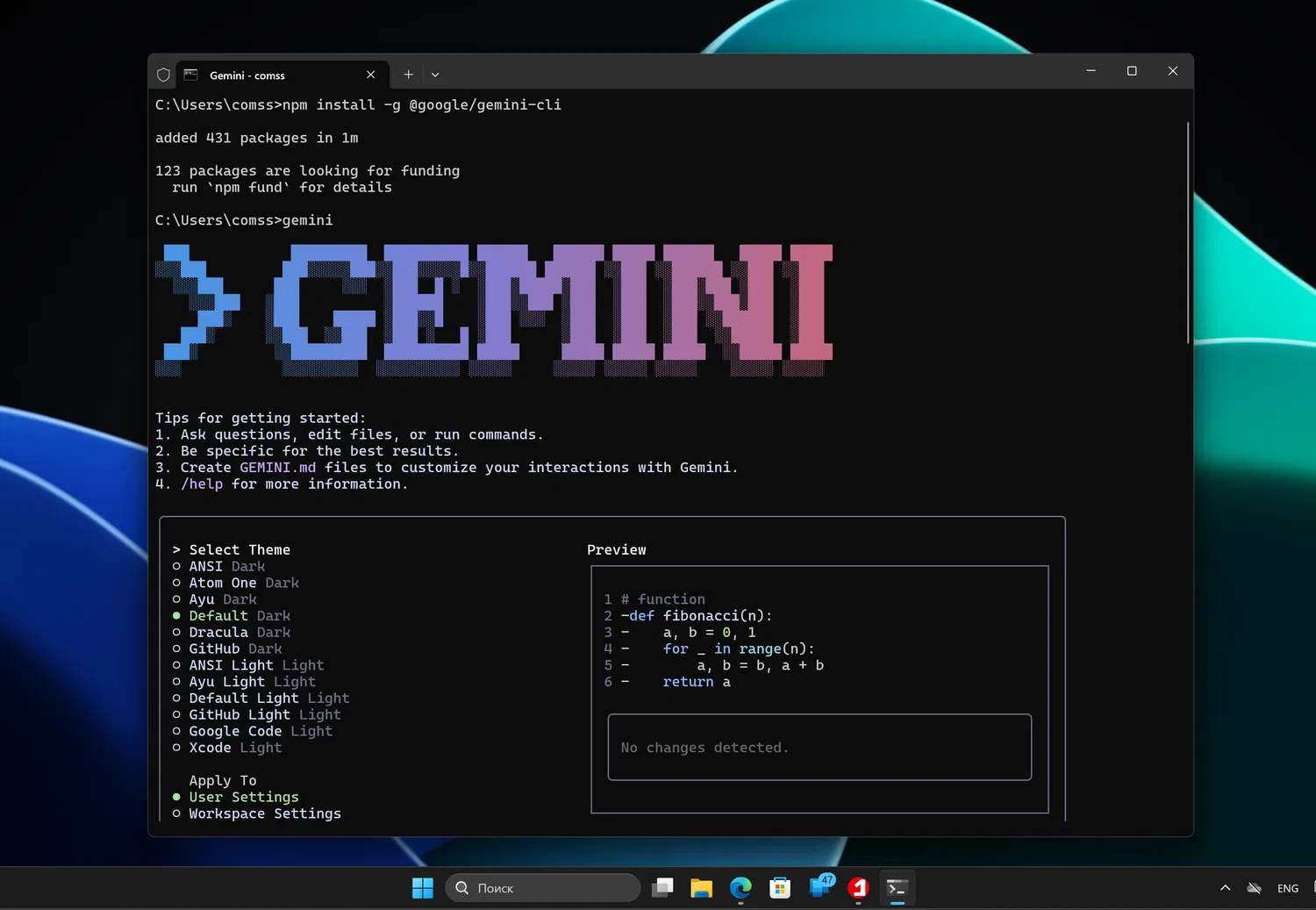1316x910 pixels.
Task: Choose User Settings under Apply To
Action: point(235,798)
